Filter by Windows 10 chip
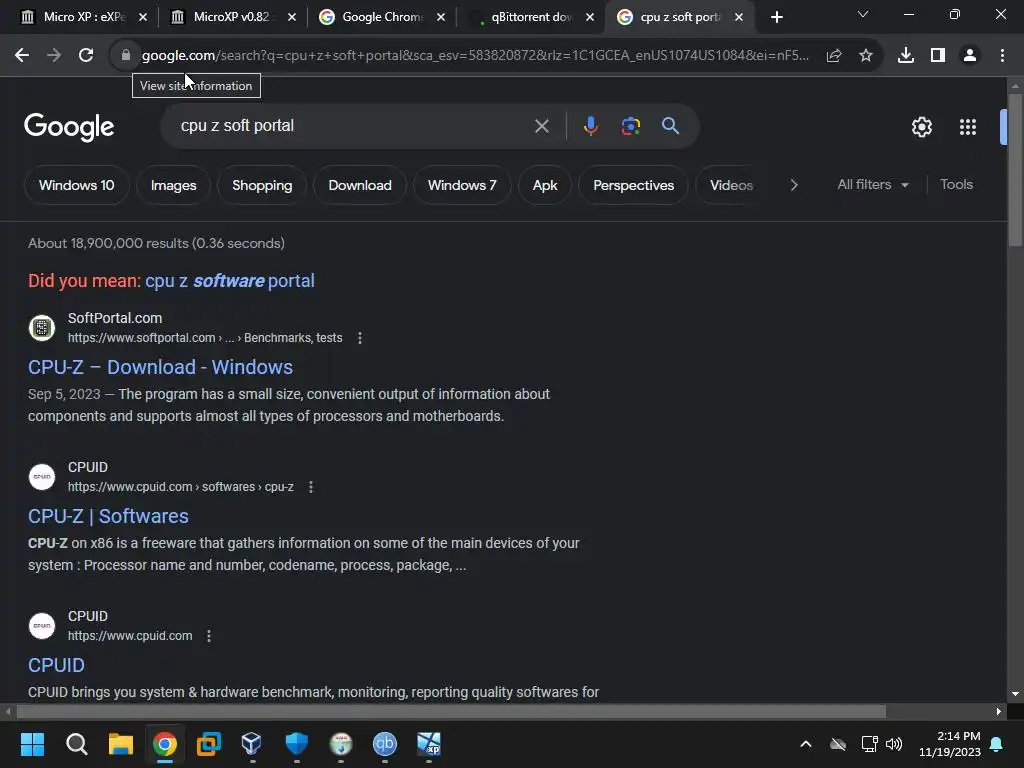 (76, 185)
